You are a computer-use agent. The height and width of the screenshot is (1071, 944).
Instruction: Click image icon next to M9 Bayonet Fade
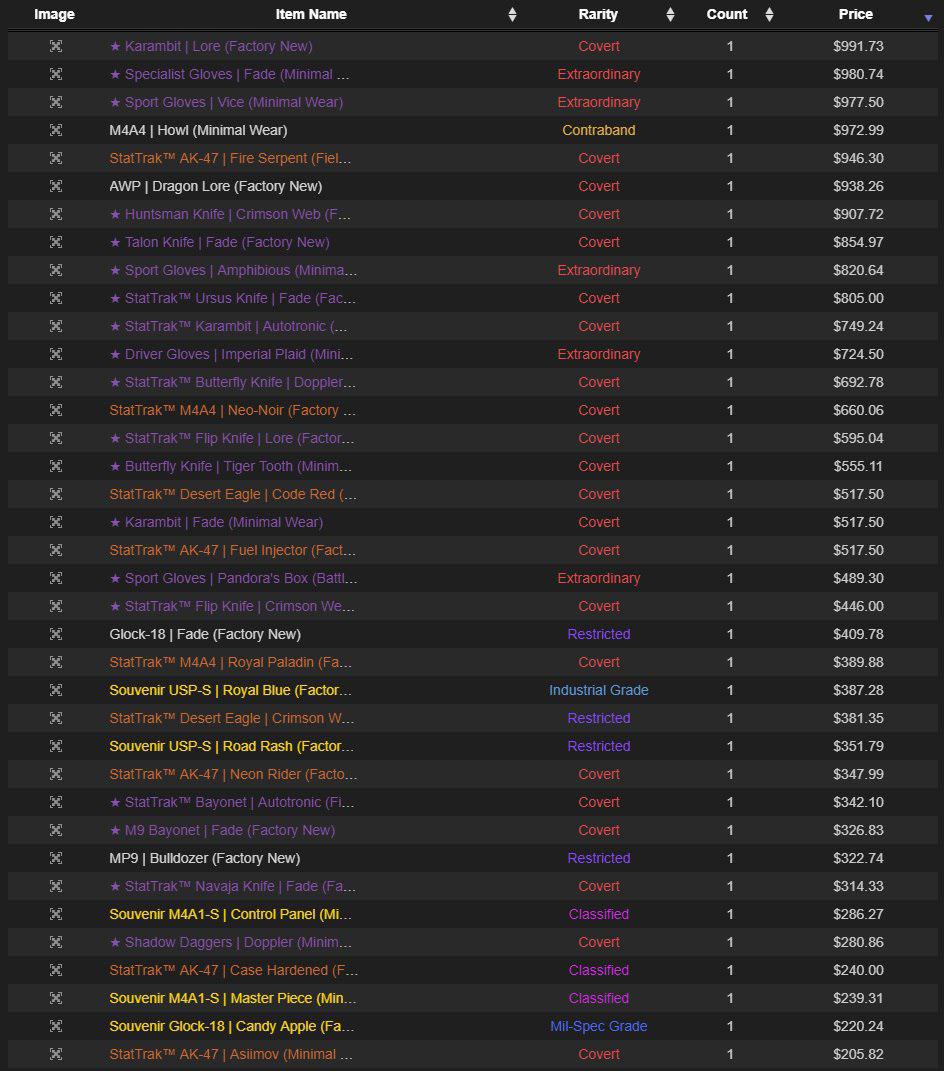[56, 830]
